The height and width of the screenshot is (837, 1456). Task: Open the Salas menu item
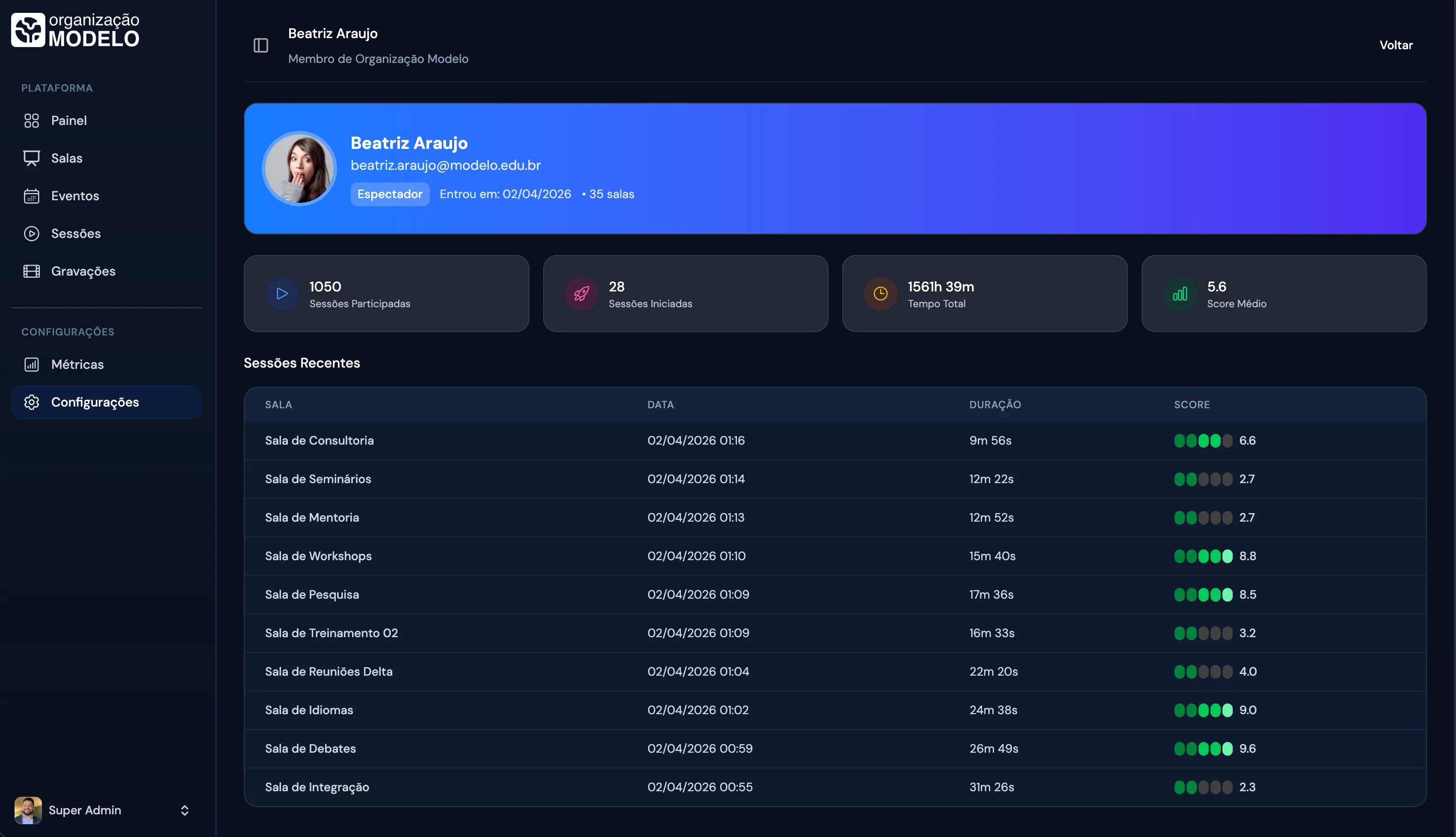pos(67,158)
